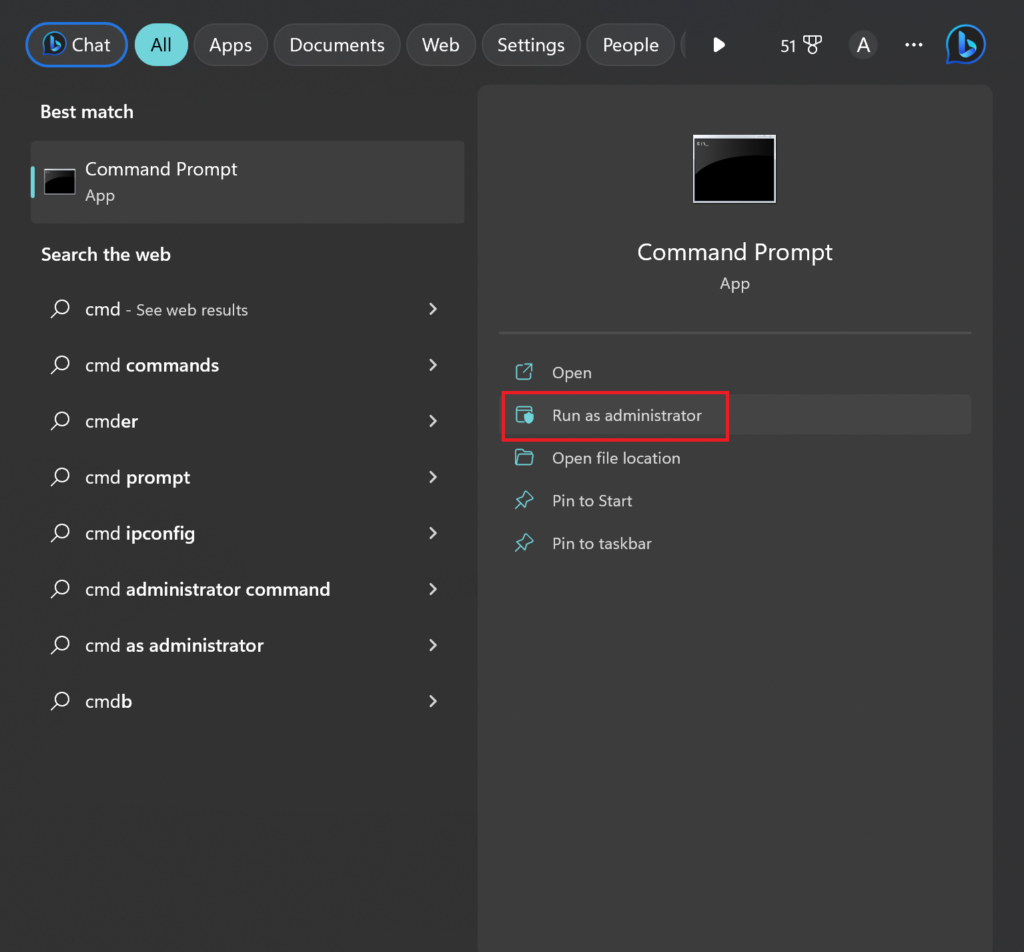Click the pin icon beside Pin to Start
Viewport: 1024px width, 952px height.
pos(524,501)
